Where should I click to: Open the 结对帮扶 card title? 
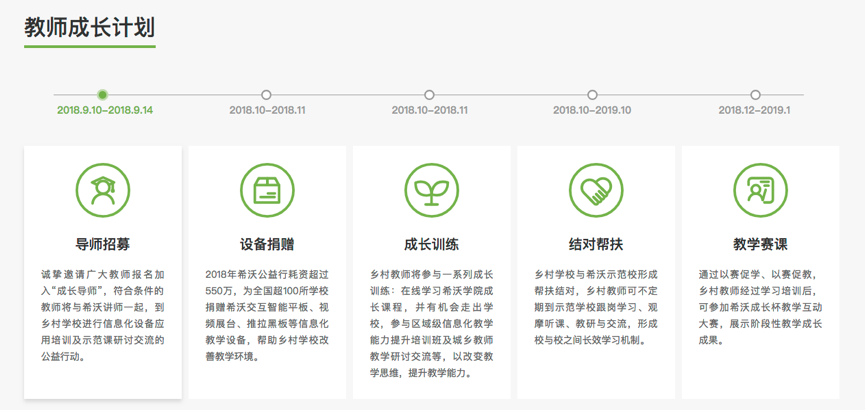pyautogui.click(x=596, y=243)
